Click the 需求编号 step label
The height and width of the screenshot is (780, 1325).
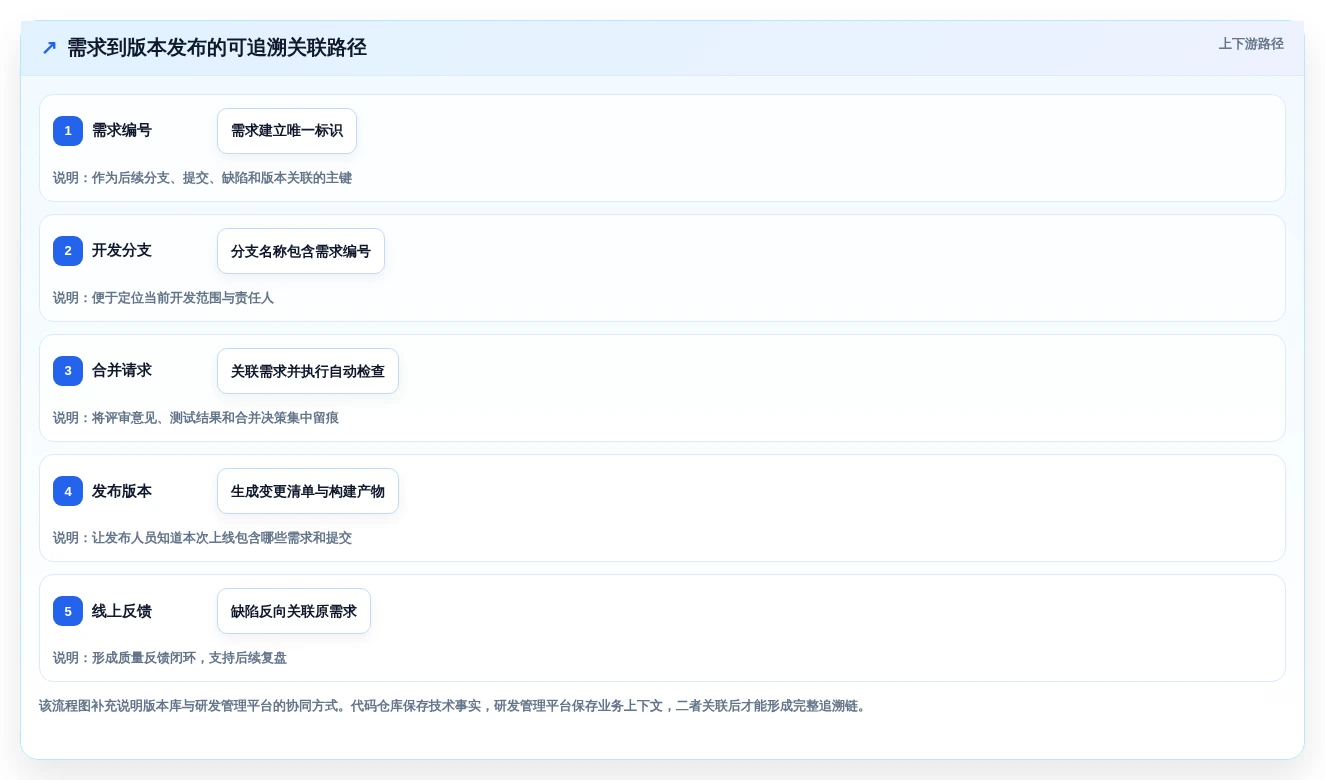(x=122, y=130)
